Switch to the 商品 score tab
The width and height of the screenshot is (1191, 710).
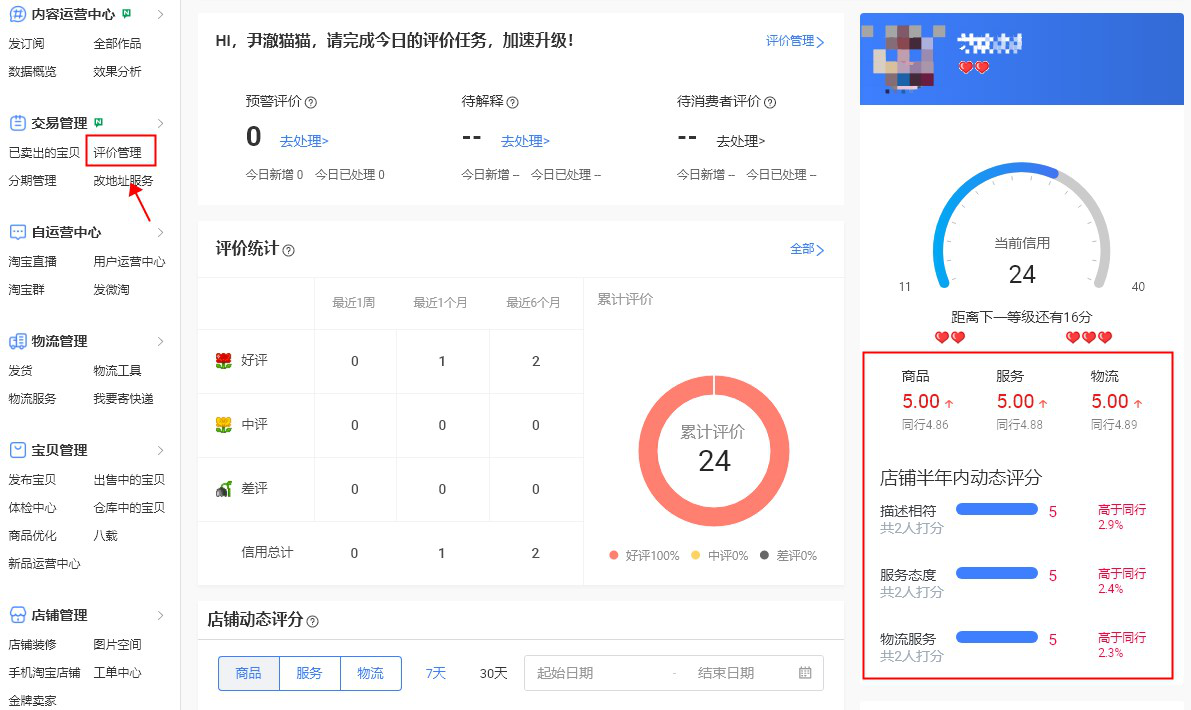248,674
